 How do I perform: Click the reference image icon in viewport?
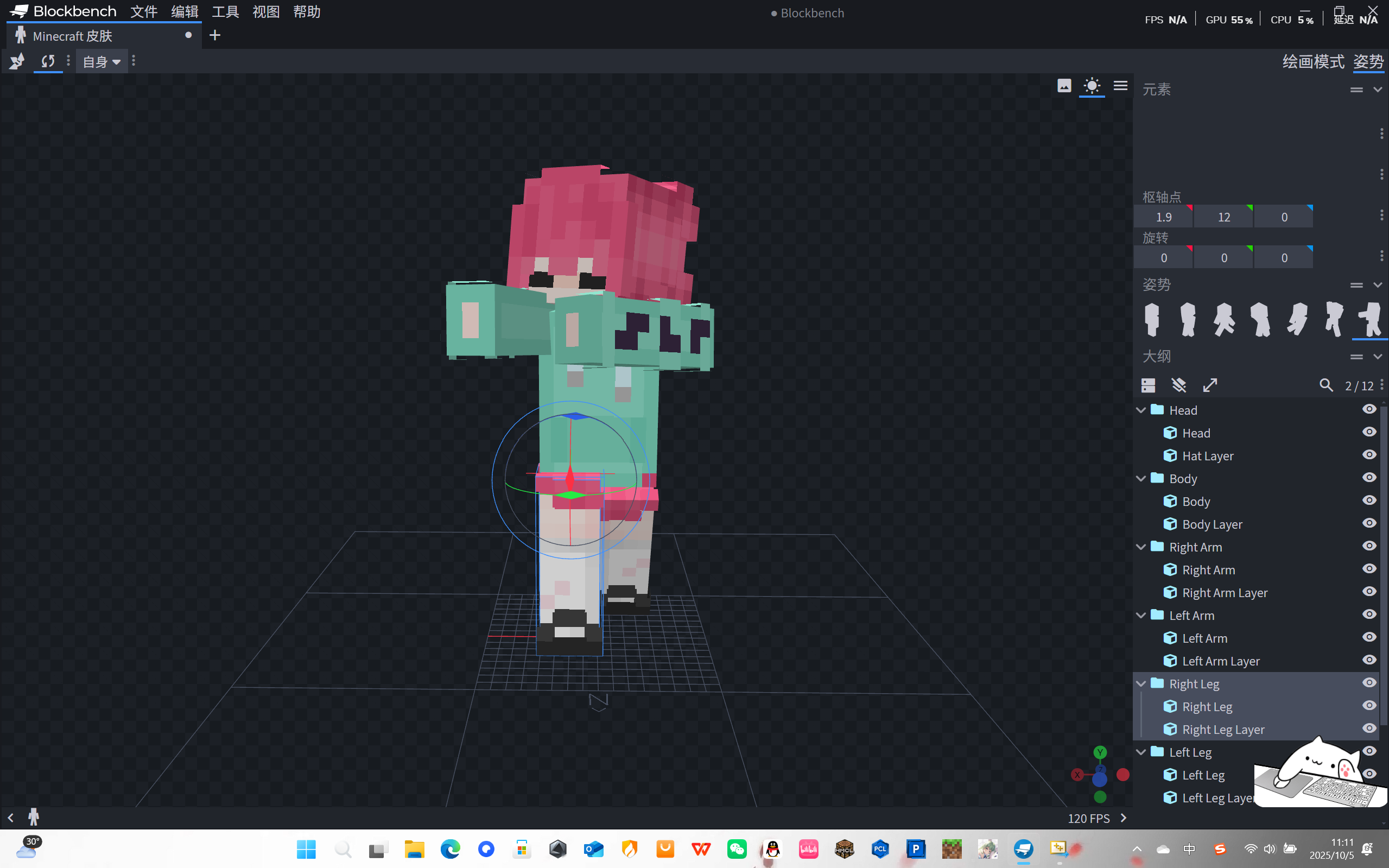(1064, 86)
